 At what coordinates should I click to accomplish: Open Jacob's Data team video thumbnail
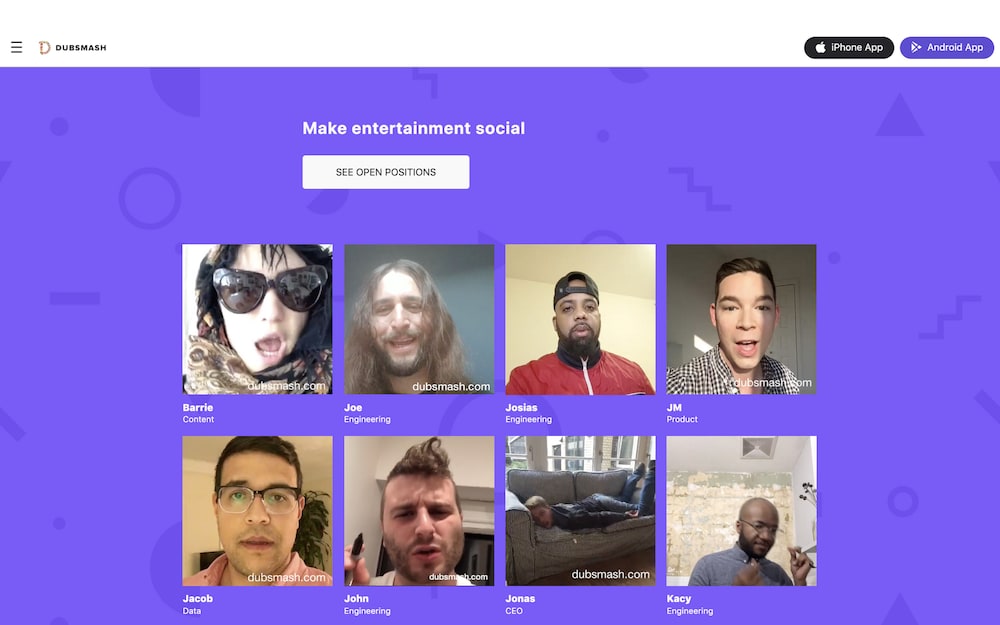tap(257, 511)
